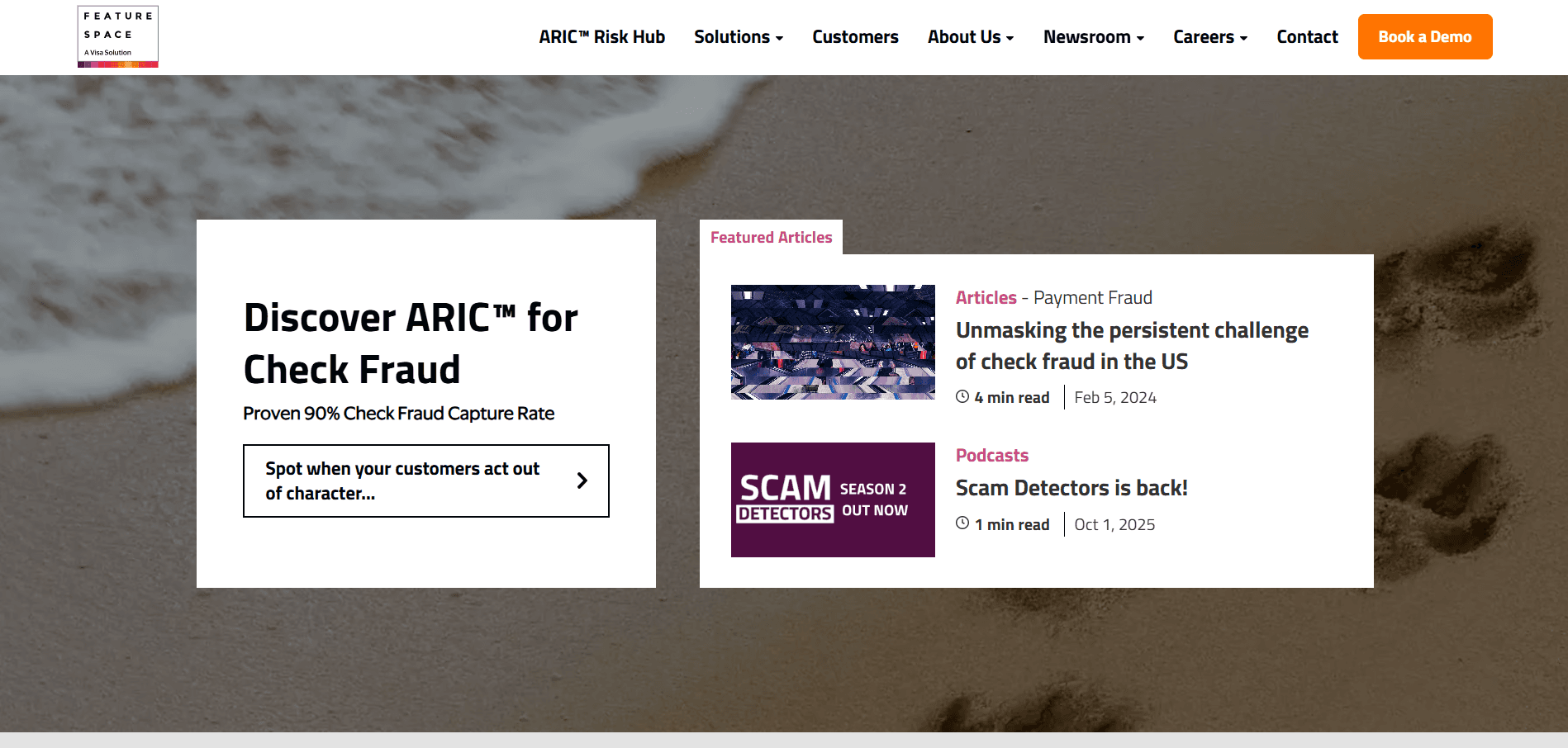Expand the About Us dropdown menu

point(971,37)
